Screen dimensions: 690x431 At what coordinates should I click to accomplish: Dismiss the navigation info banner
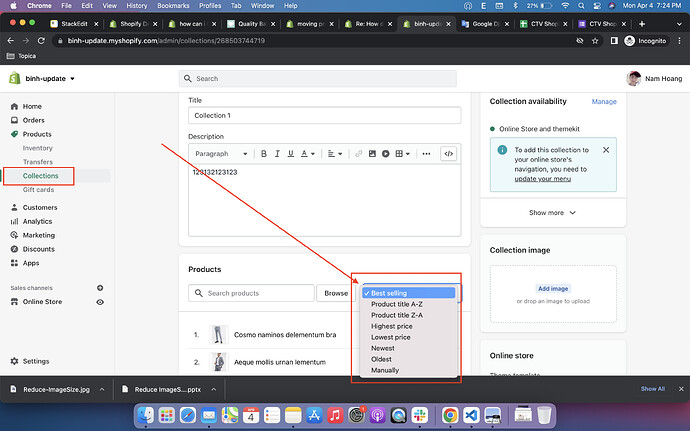tap(606, 150)
